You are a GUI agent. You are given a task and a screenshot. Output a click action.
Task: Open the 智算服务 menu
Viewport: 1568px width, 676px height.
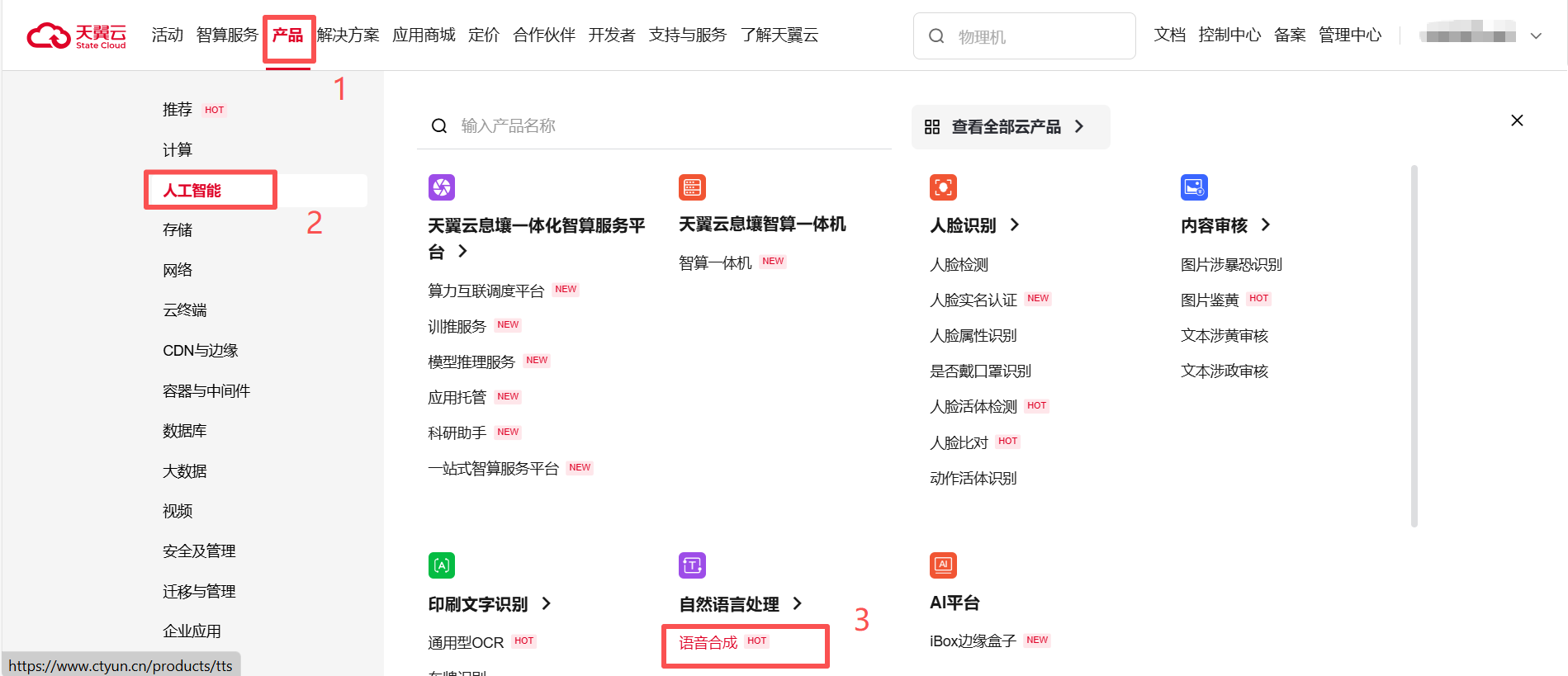click(227, 35)
